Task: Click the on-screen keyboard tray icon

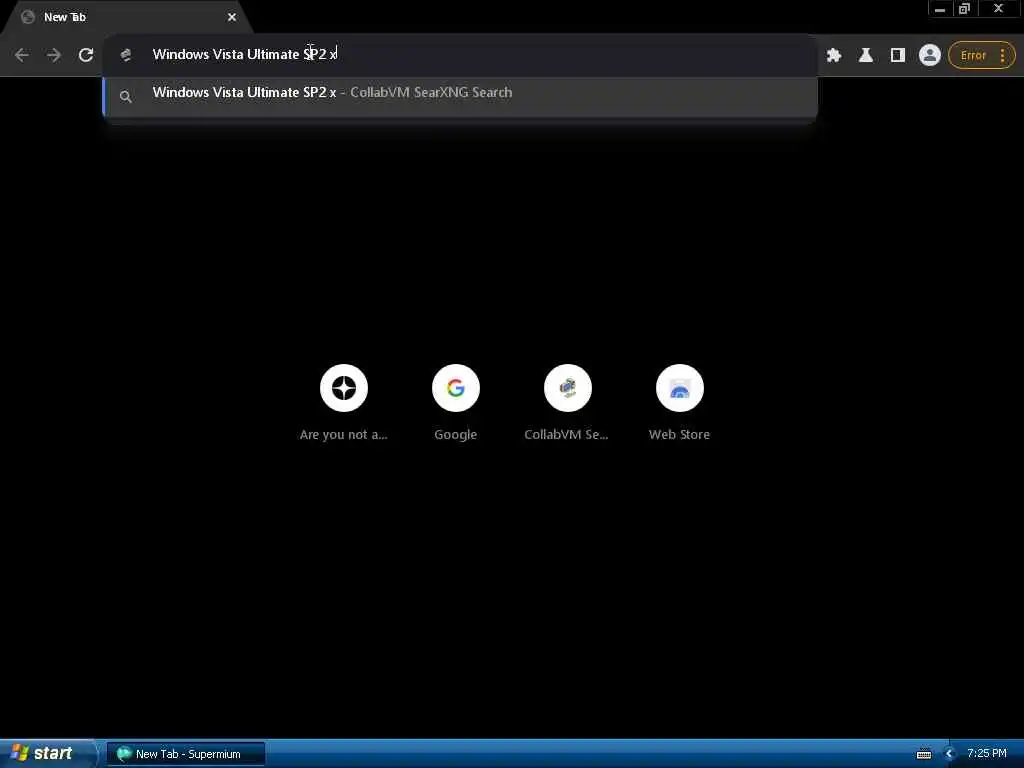Action: tap(923, 754)
